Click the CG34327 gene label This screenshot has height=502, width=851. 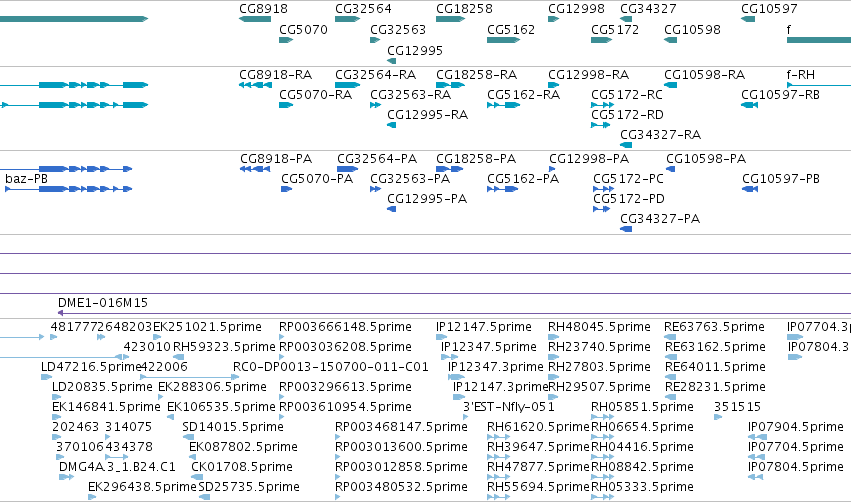coord(648,9)
